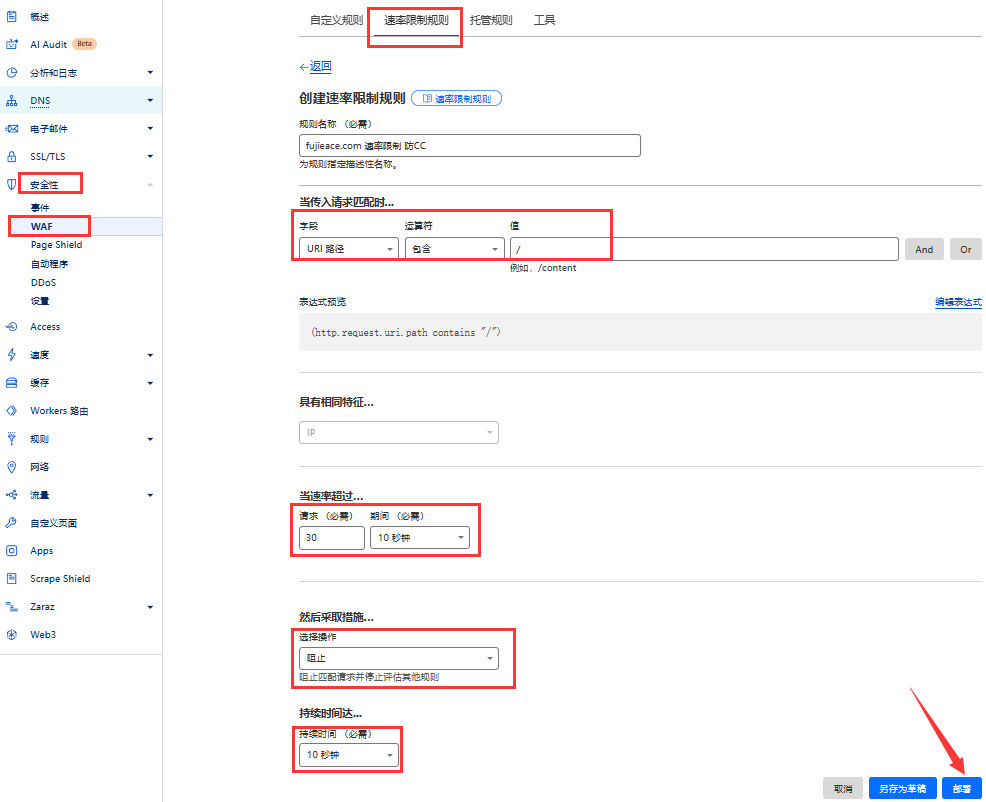Open the Period (期间) dropdown set to 10 秒钟
Screen dimensions: 986x802
click(x=419, y=538)
